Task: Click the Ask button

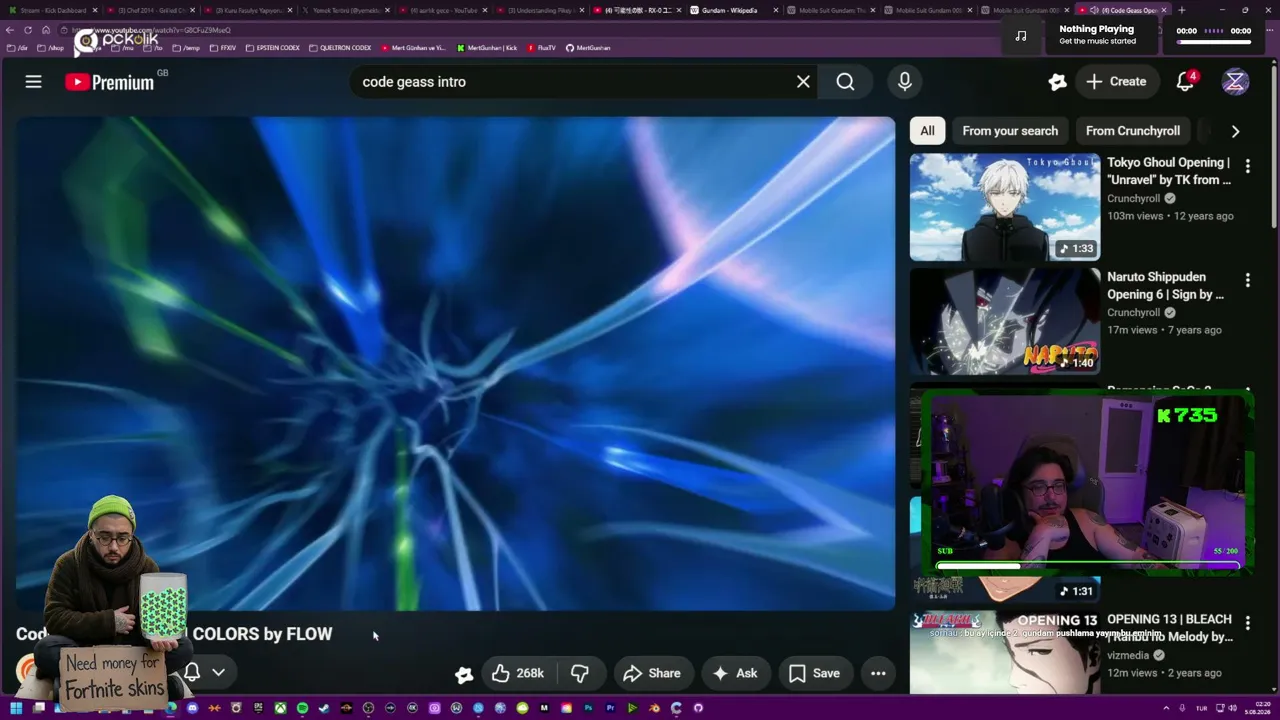Action: click(x=735, y=674)
